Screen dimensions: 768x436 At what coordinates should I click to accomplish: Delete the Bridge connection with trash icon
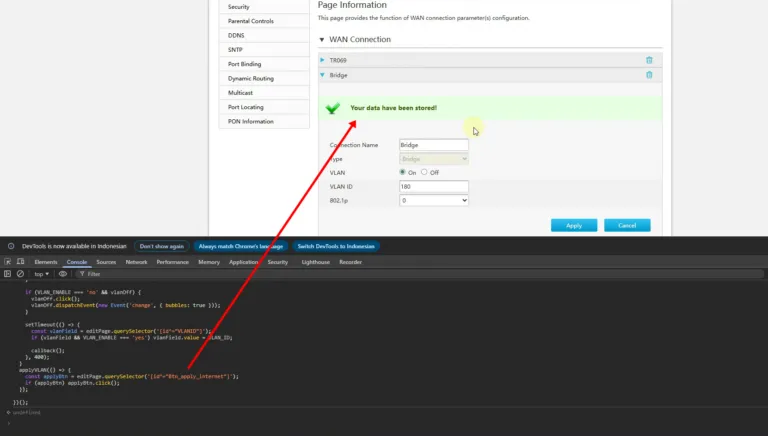[x=649, y=75]
